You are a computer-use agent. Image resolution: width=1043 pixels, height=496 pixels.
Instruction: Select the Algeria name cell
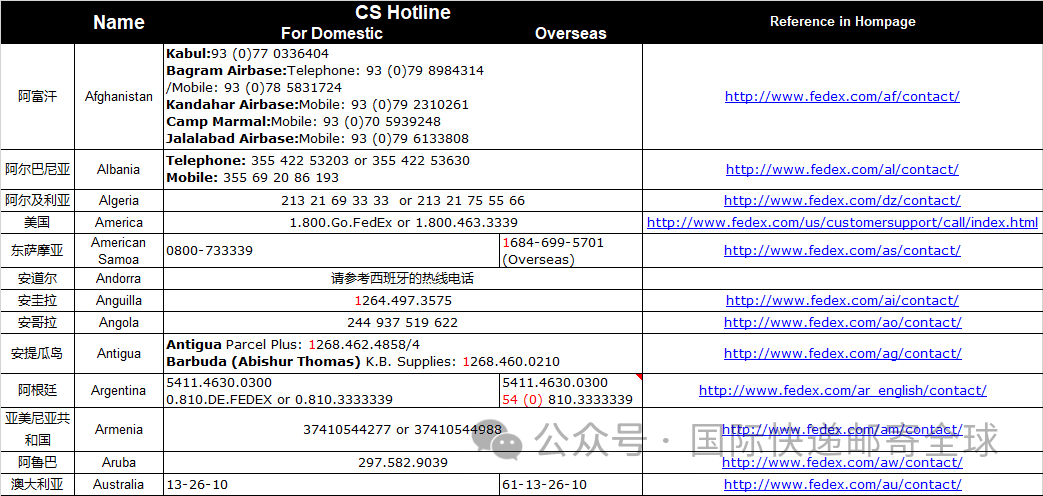[118, 200]
